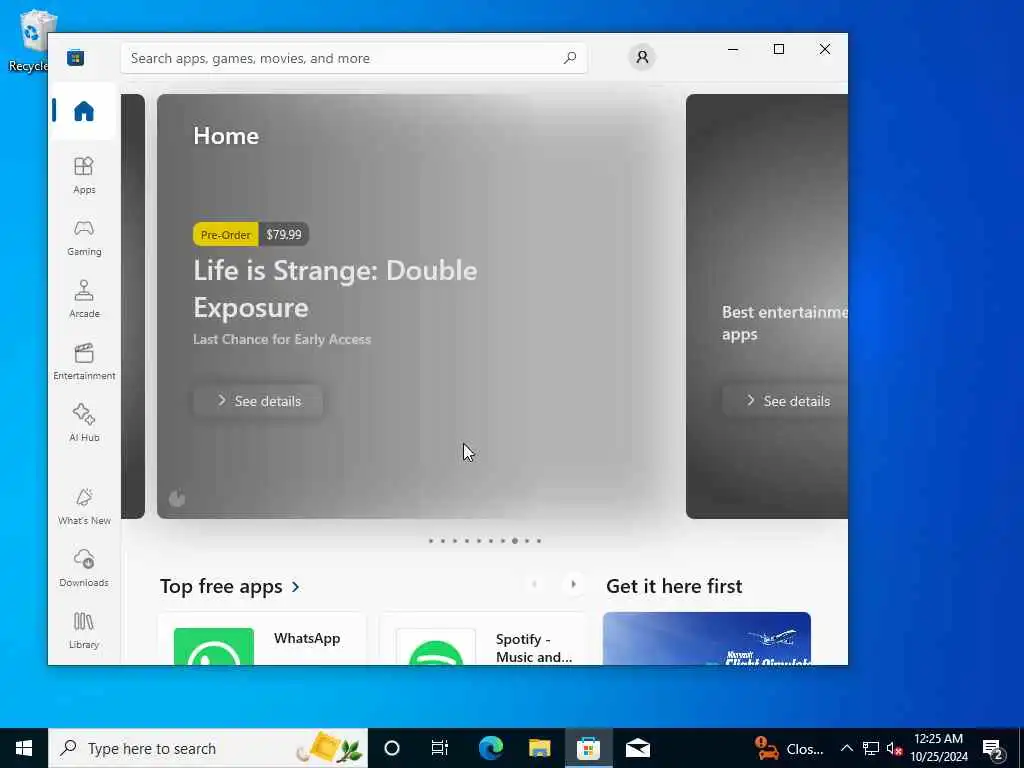Show previous top free apps arrow
1024x768 pixels.
[x=534, y=584]
